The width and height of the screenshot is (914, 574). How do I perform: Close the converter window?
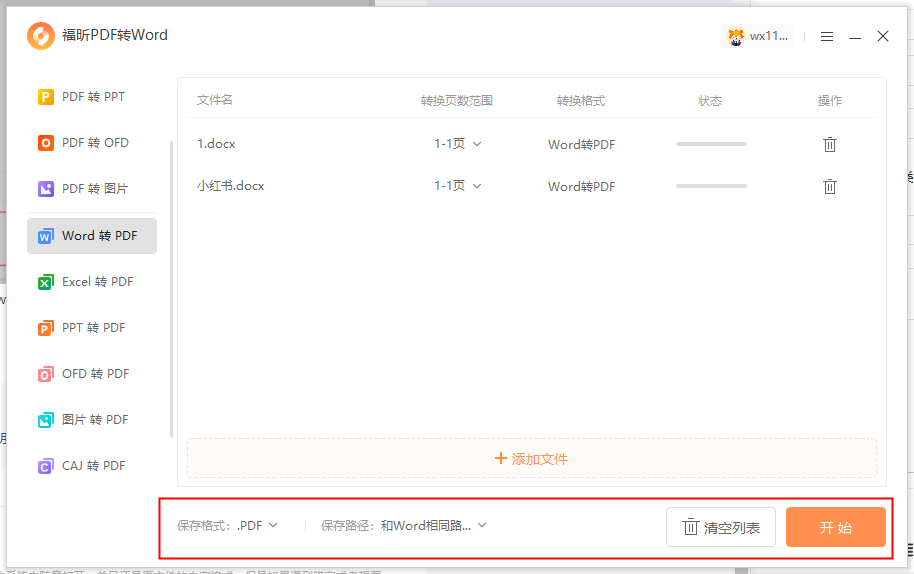(x=883, y=36)
